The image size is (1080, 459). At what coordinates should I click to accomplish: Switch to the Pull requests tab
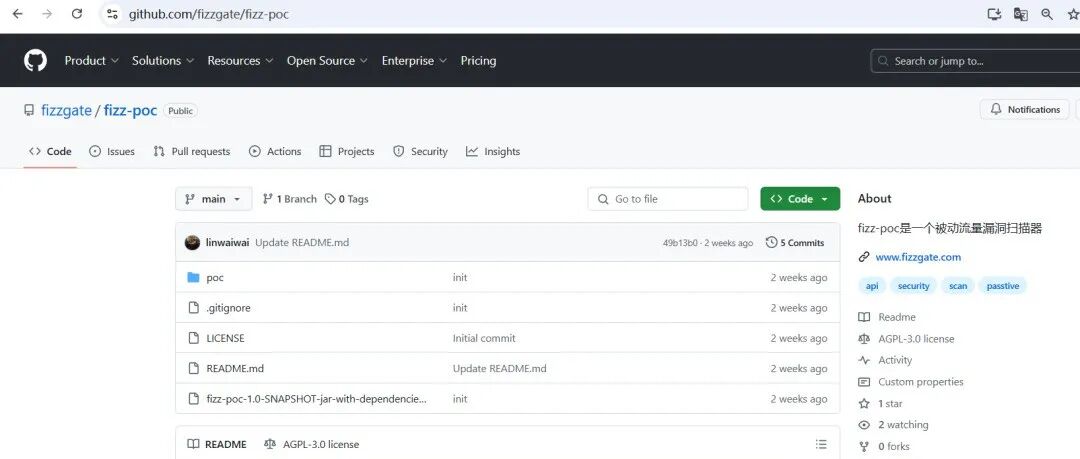click(x=191, y=152)
